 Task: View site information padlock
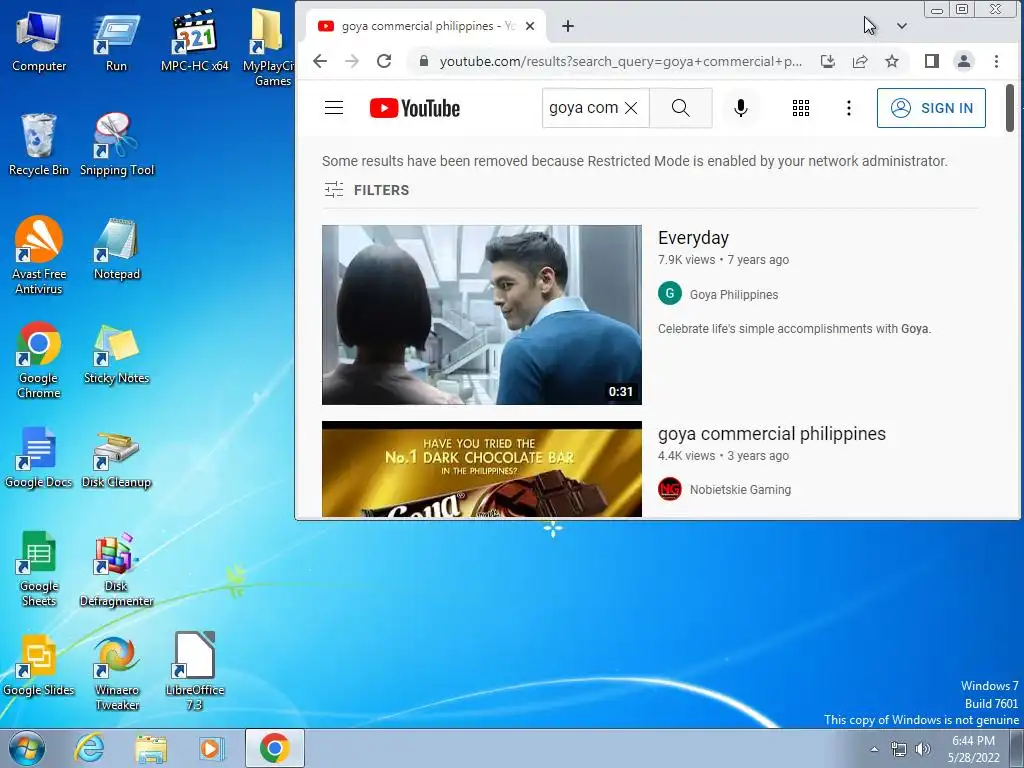click(424, 61)
